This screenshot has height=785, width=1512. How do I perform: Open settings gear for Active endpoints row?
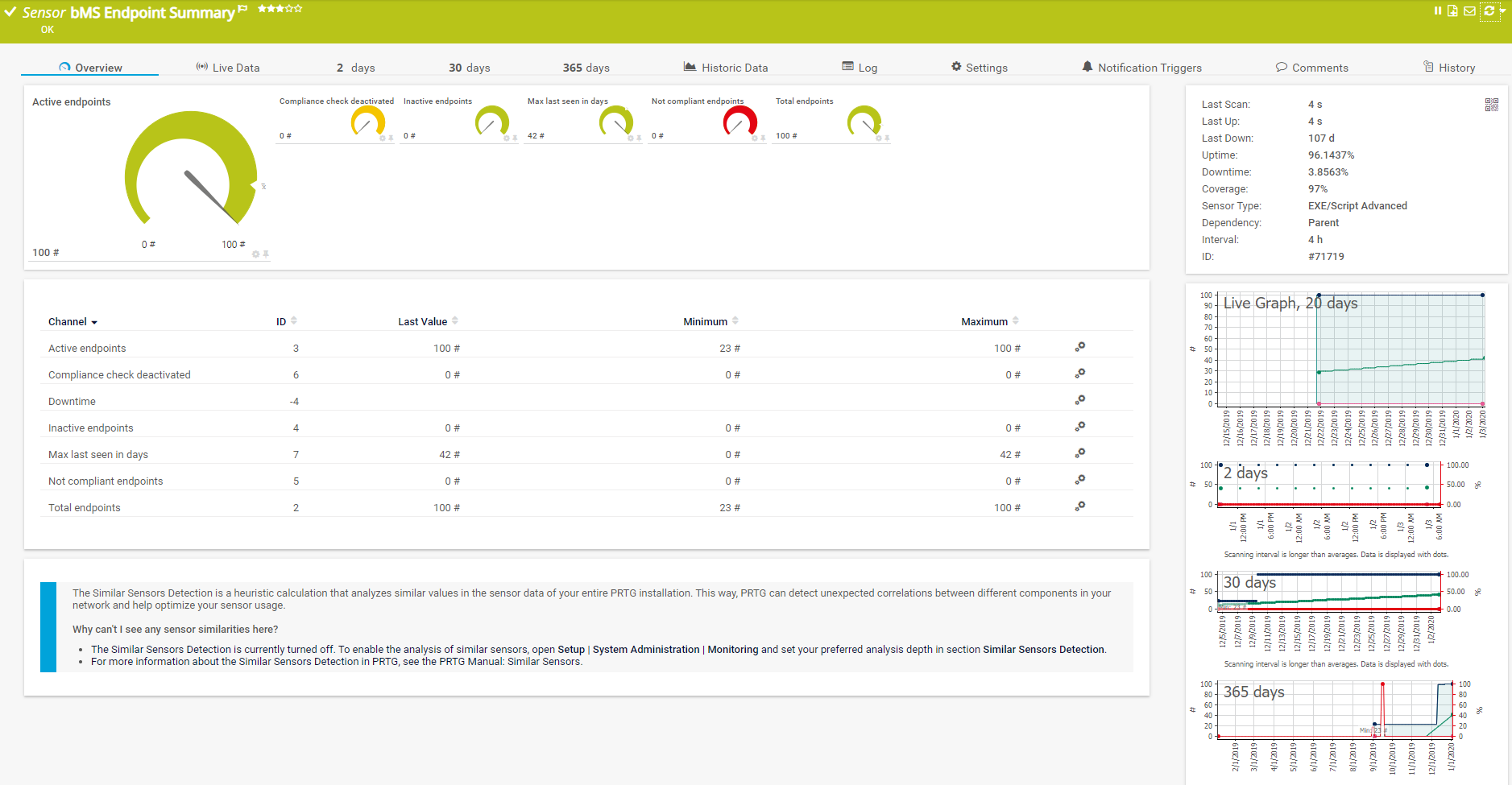coord(1079,347)
